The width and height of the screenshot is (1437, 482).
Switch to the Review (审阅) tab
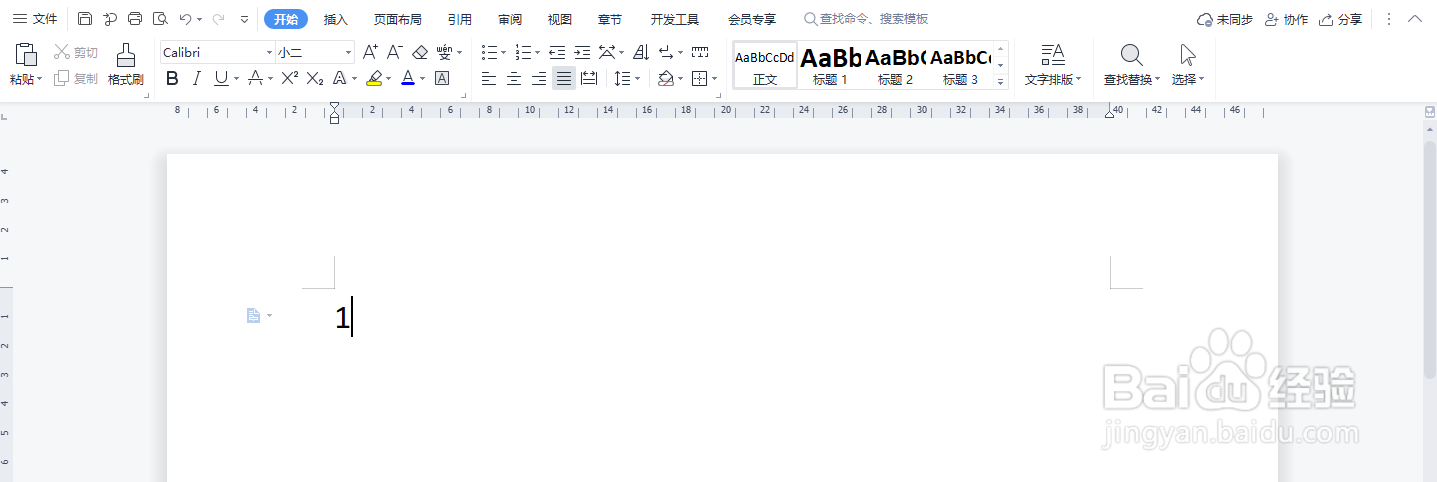[510, 19]
